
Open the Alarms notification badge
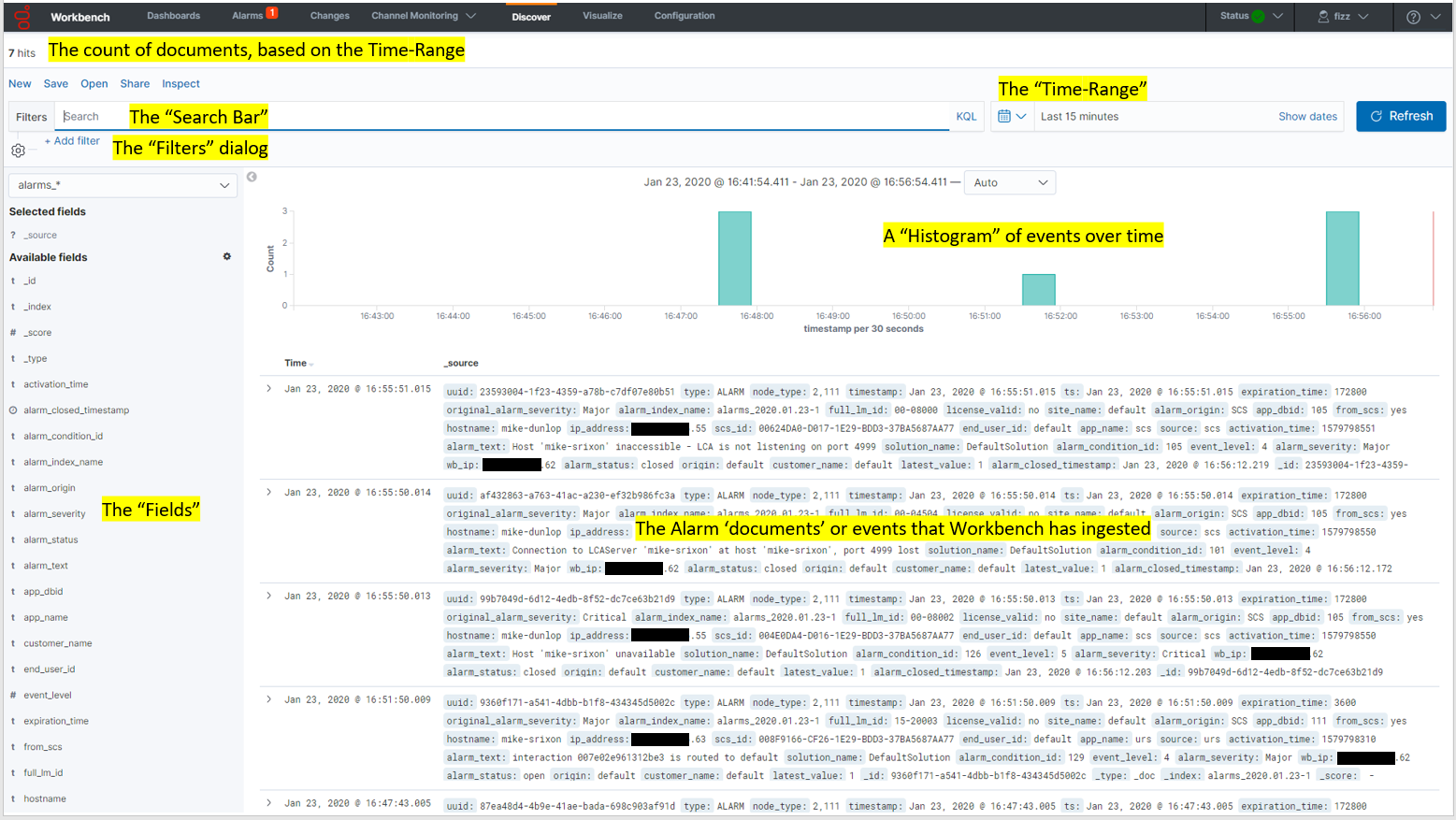click(x=272, y=12)
